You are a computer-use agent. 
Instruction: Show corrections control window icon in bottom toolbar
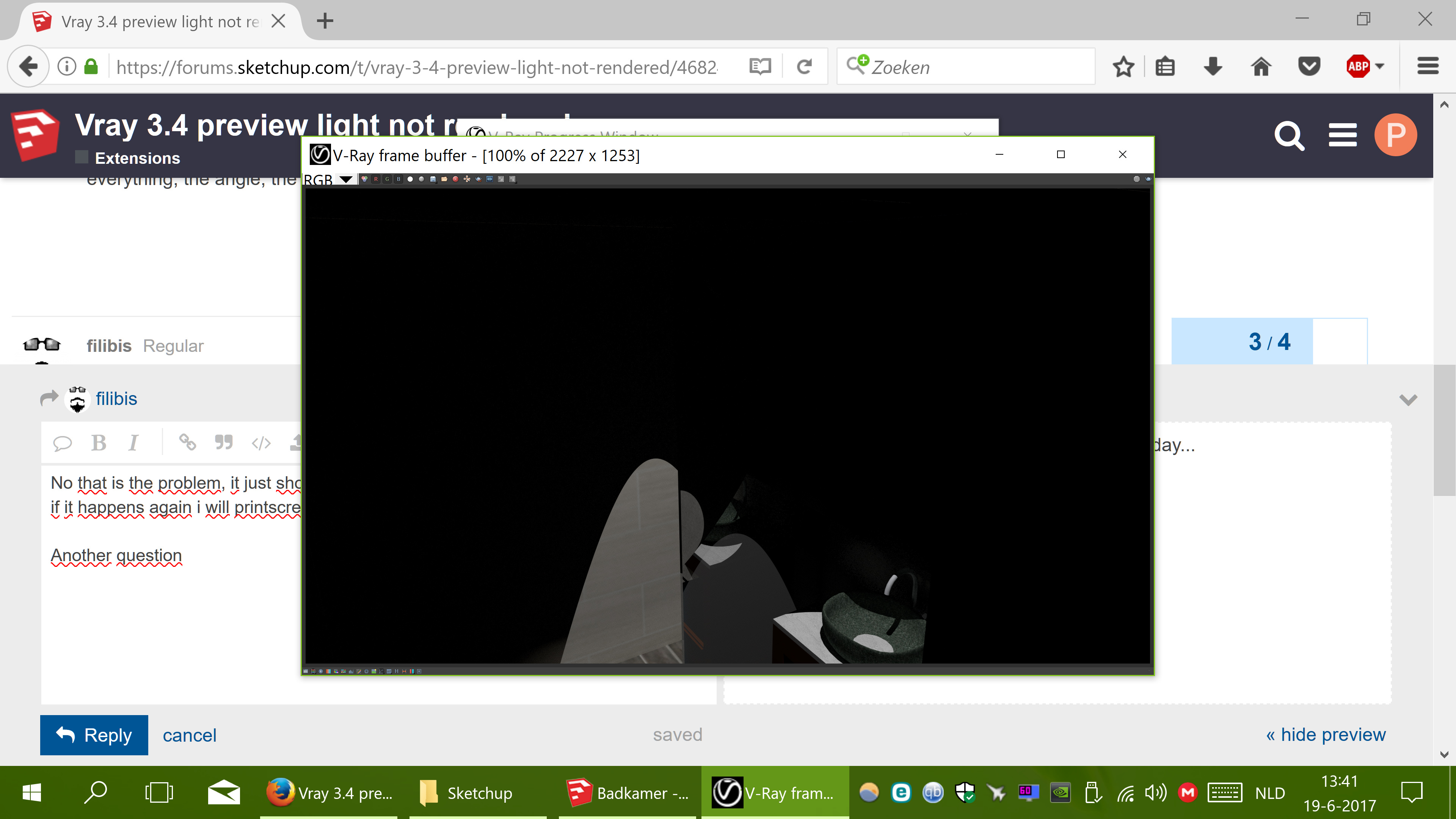click(306, 672)
